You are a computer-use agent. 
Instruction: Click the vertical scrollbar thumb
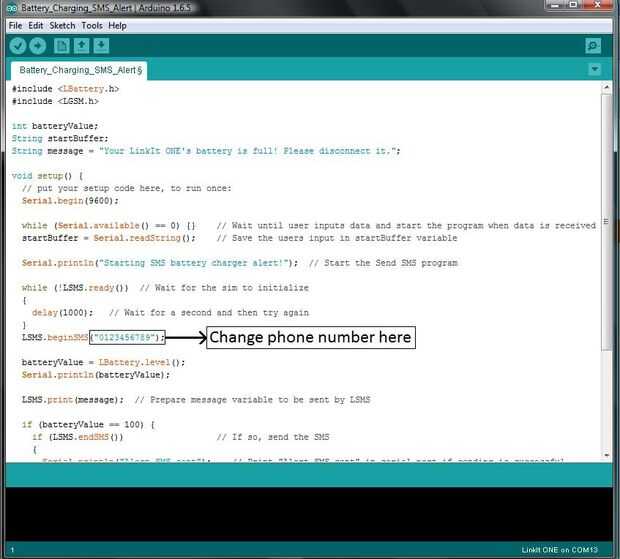point(606,221)
